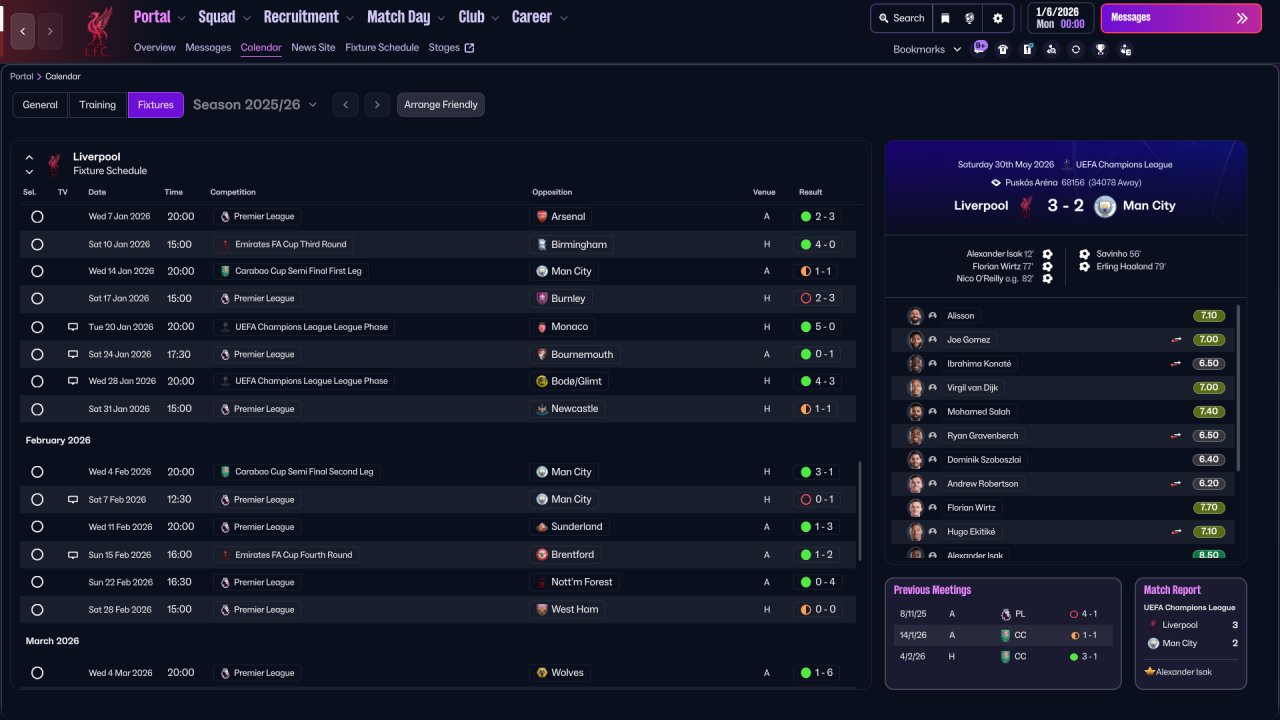This screenshot has width=1280, height=720.
Task: Expand the Recruitment menu dropdown
Action: pyautogui.click(x=349, y=18)
